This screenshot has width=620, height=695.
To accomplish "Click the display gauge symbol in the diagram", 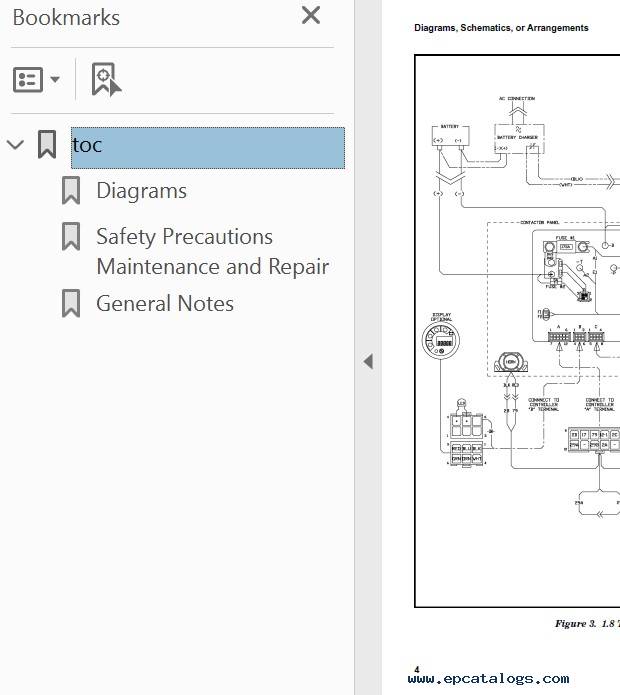I will click(x=441, y=340).
